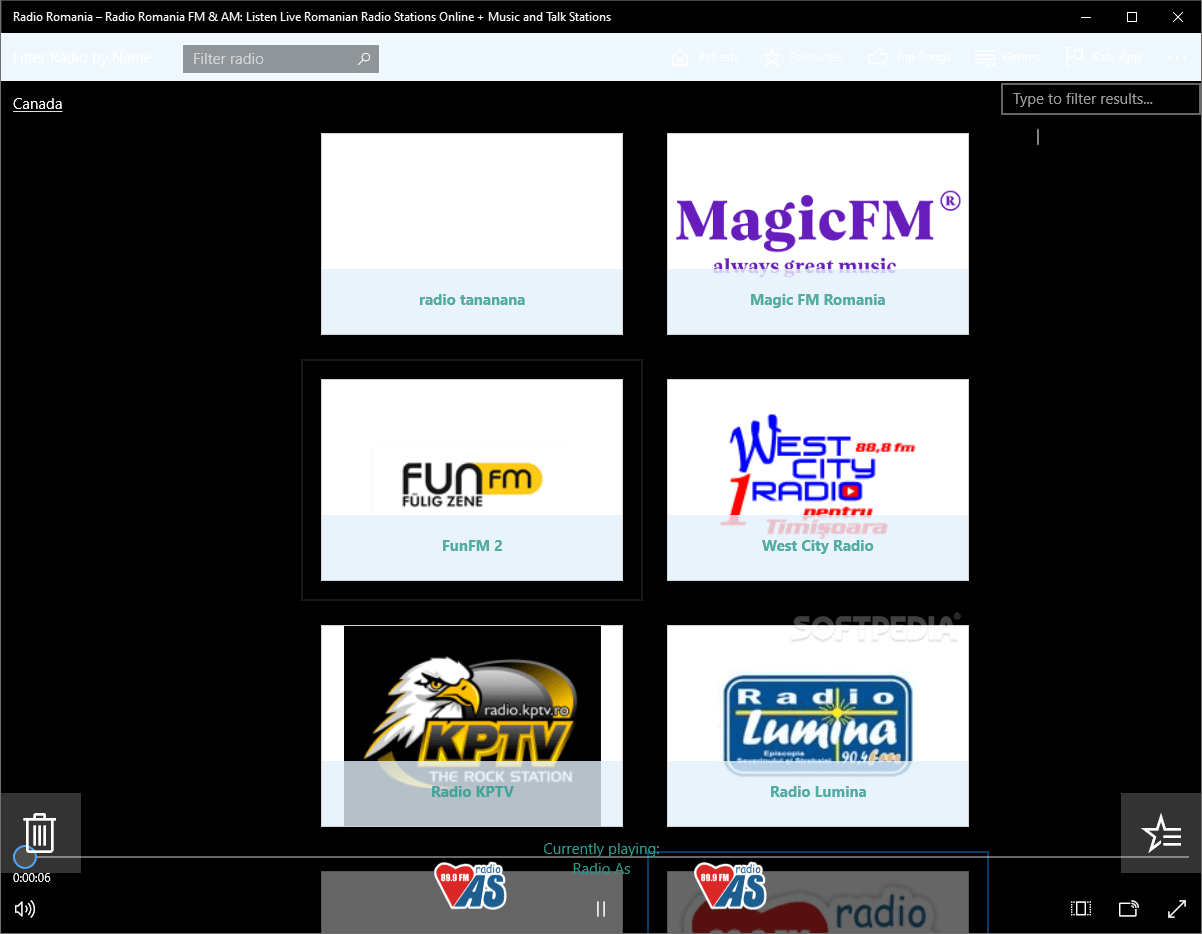Mark the current station as favourite
This screenshot has height=934, width=1202.
pyautogui.click(x=1161, y=832)
